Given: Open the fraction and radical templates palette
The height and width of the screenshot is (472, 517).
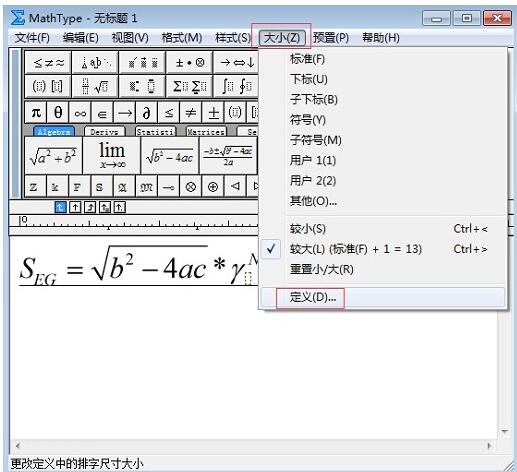Looking at the screenshot, I should click(x=95, y=87).
